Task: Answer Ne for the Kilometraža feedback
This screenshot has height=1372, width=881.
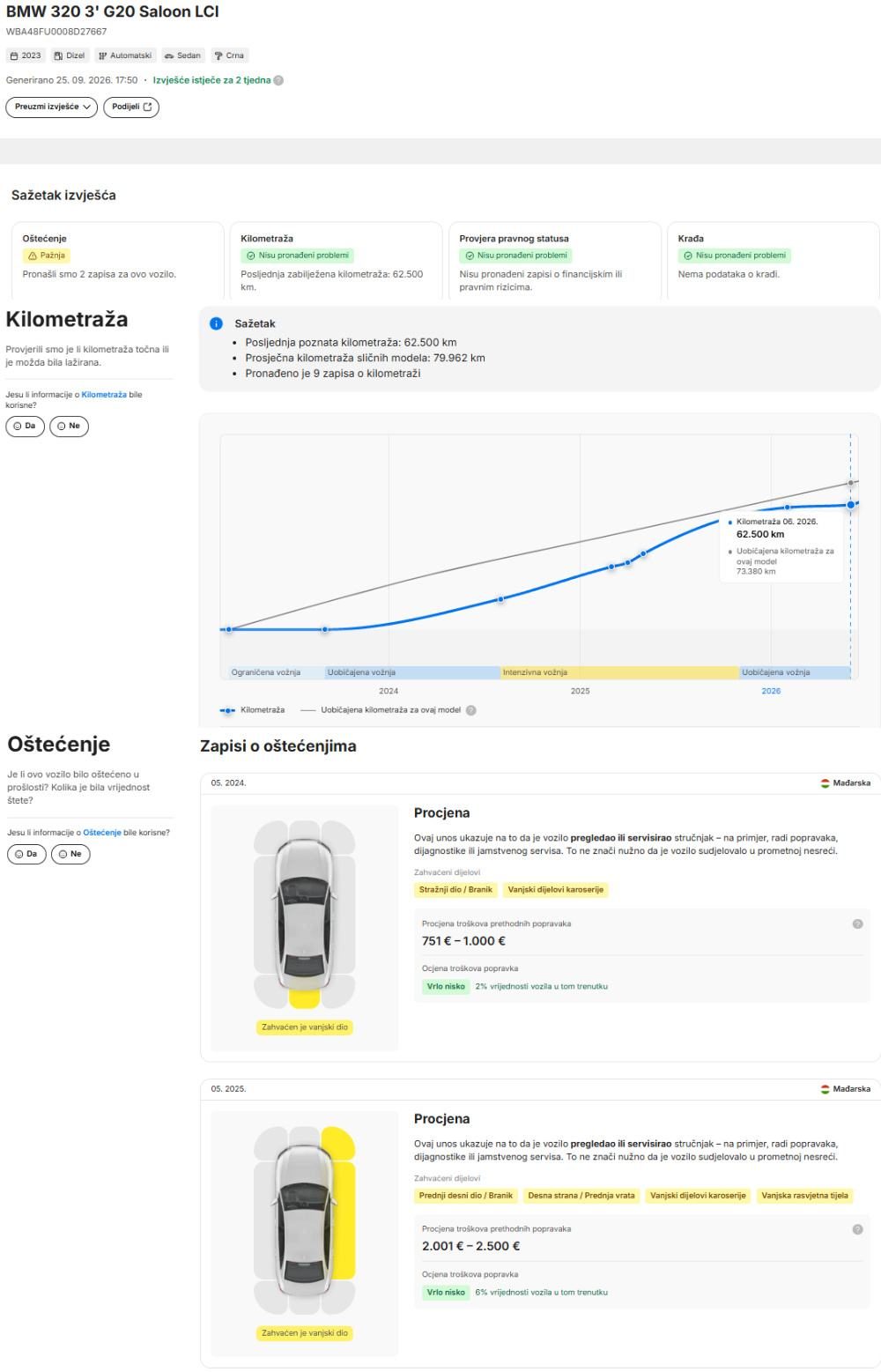Action: pyautogui.click(x=70, y=426)
